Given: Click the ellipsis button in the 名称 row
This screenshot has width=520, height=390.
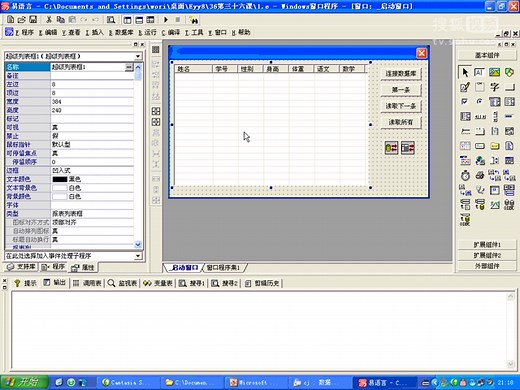Looking at the screenshot, I should point(129,67).
